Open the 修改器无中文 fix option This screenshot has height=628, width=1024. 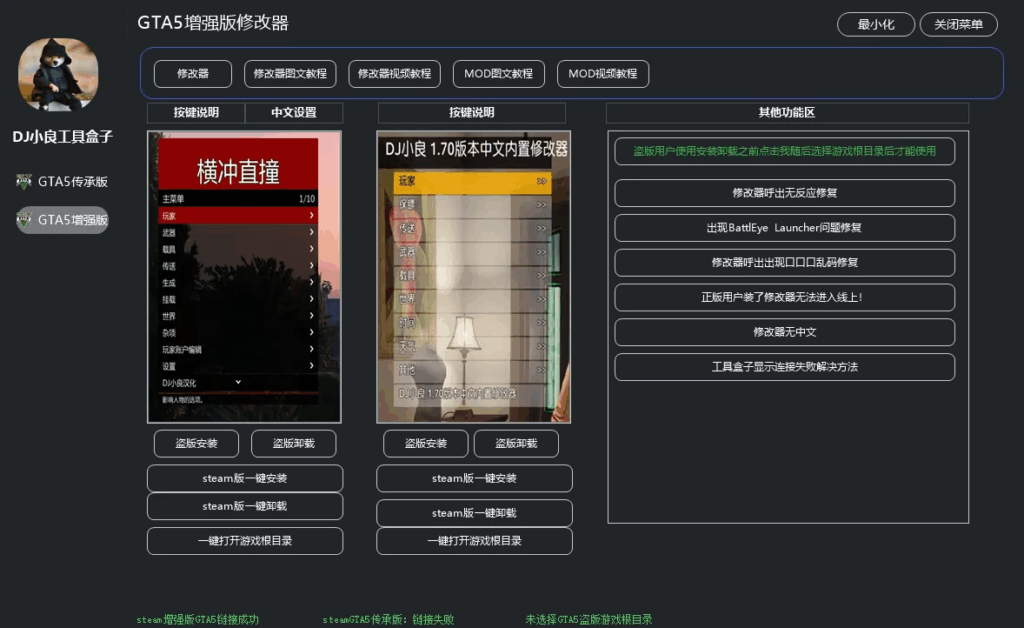(x=784, y=332)
